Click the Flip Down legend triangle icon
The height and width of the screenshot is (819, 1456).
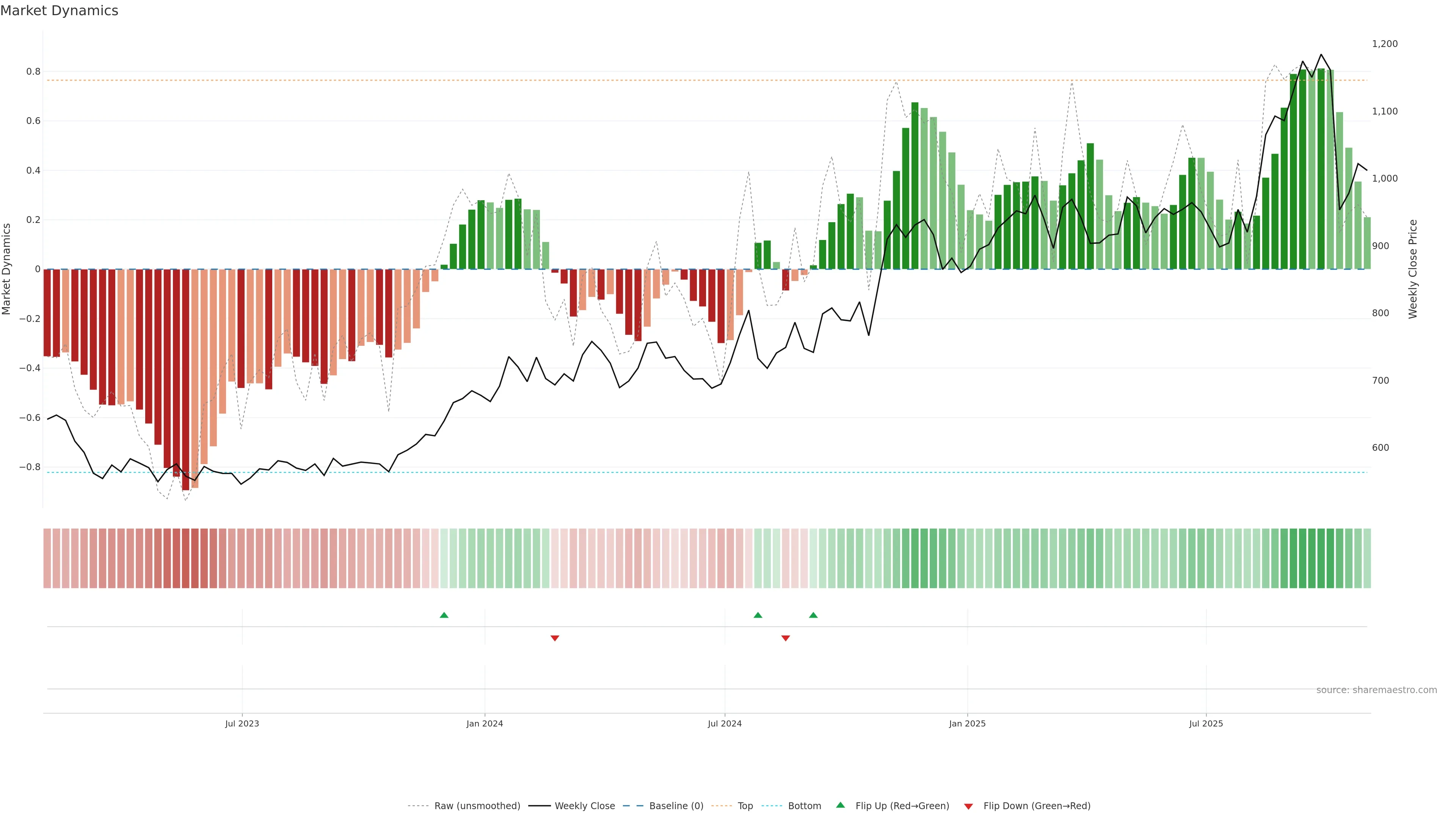(x=968, y=806)
